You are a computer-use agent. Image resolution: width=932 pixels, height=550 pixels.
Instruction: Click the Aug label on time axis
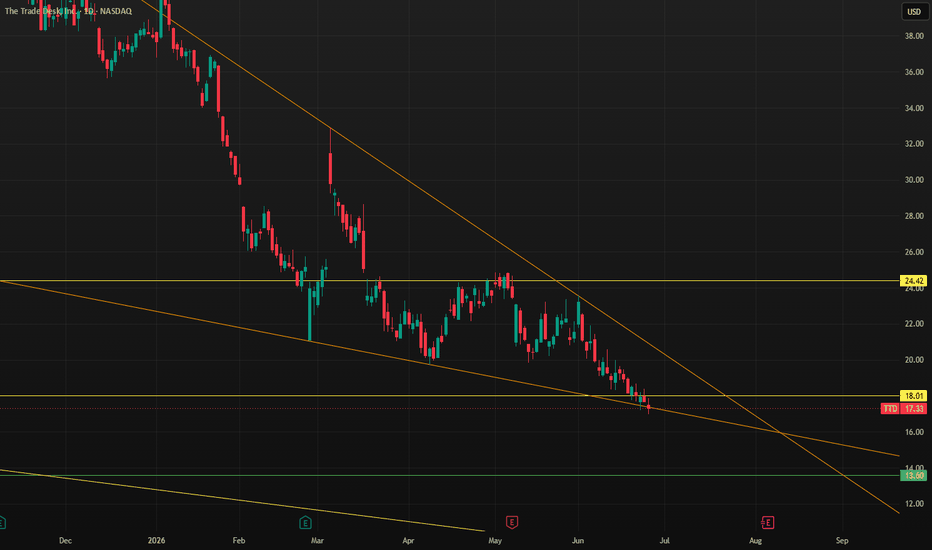[x=755, y=540]
